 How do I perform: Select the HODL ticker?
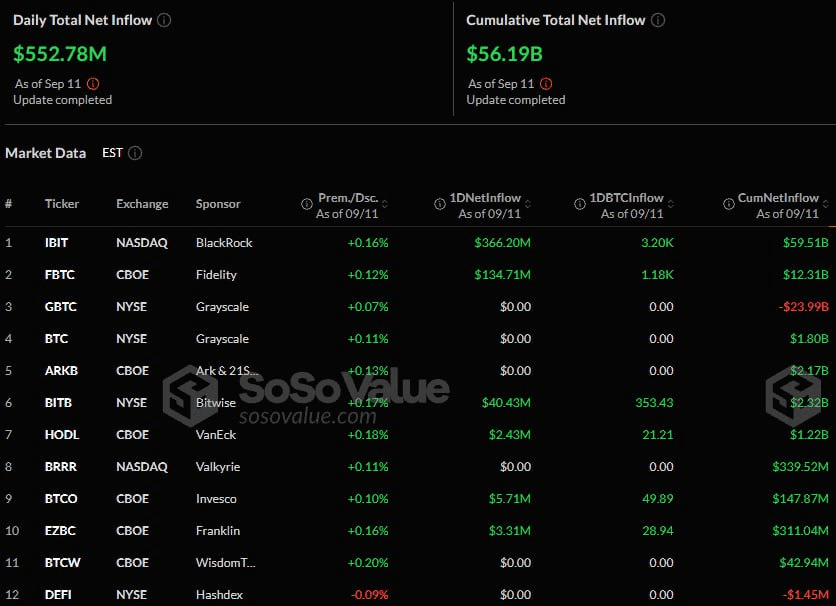click(x=62, y=434)
